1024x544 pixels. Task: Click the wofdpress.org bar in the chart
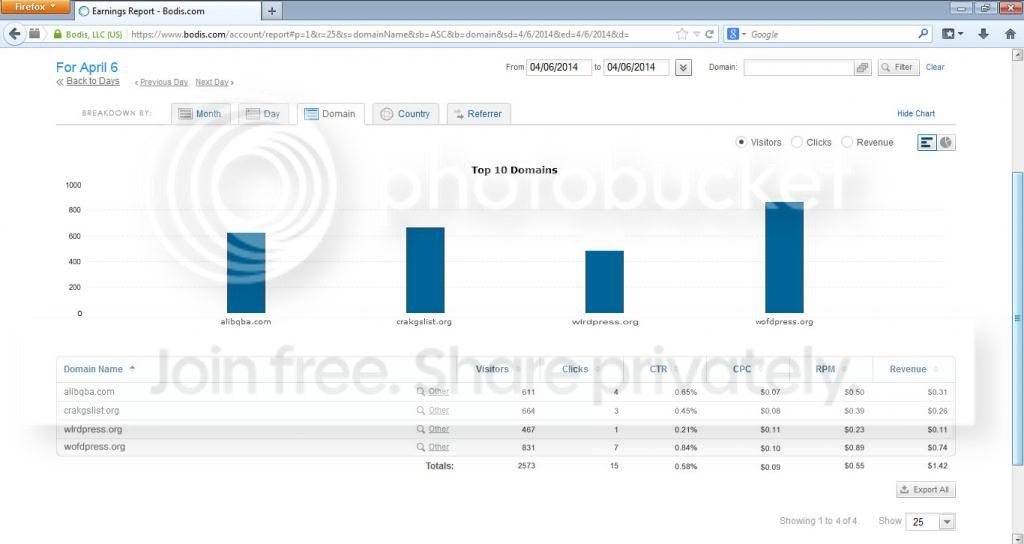[784, 257]
